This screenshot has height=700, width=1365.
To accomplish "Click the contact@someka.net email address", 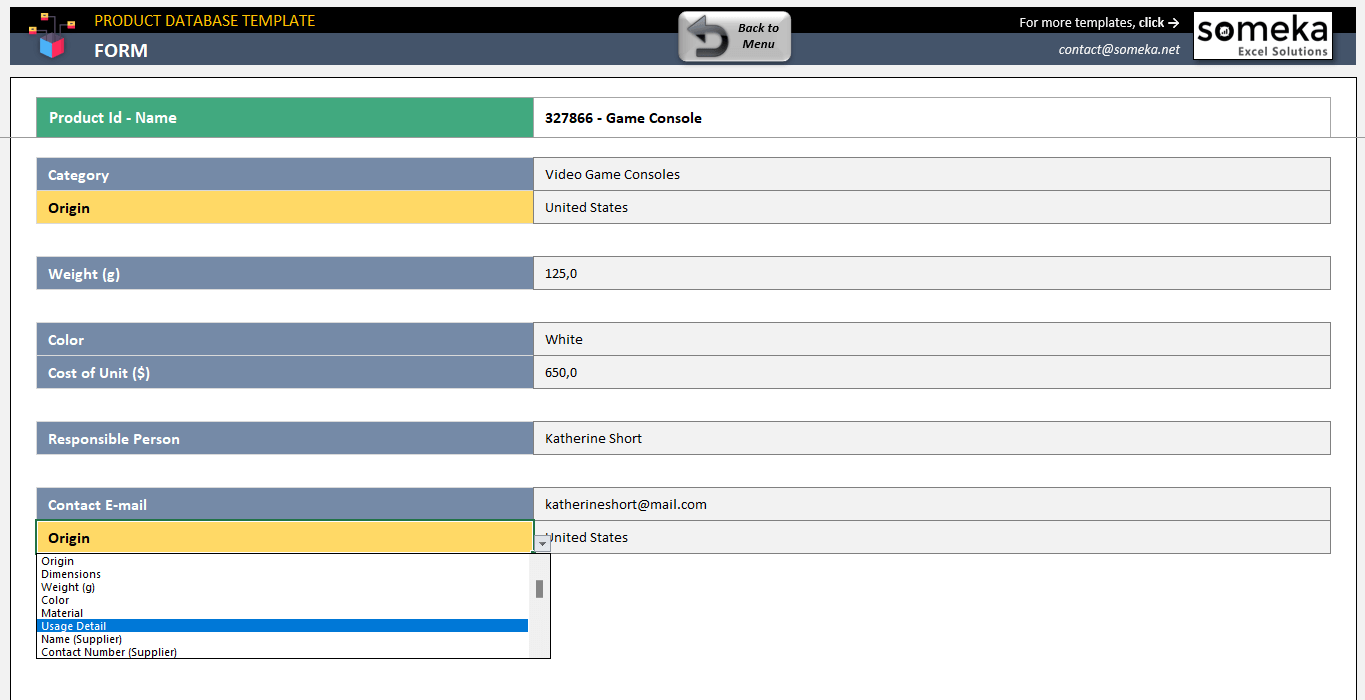I will (x=1120, y=48).
